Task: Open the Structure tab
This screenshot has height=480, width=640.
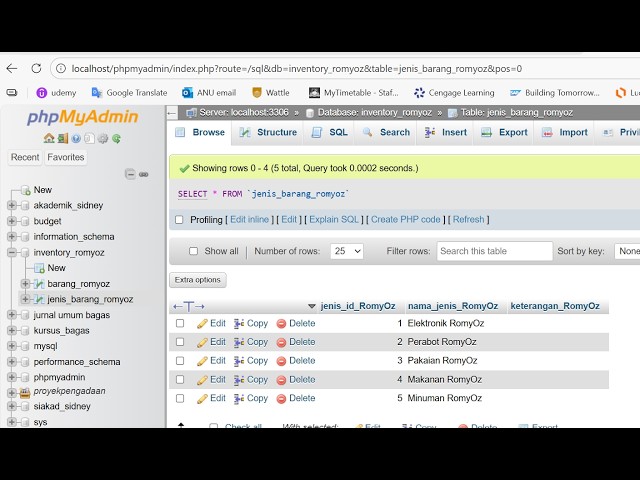Action: [x=268, y=132]
